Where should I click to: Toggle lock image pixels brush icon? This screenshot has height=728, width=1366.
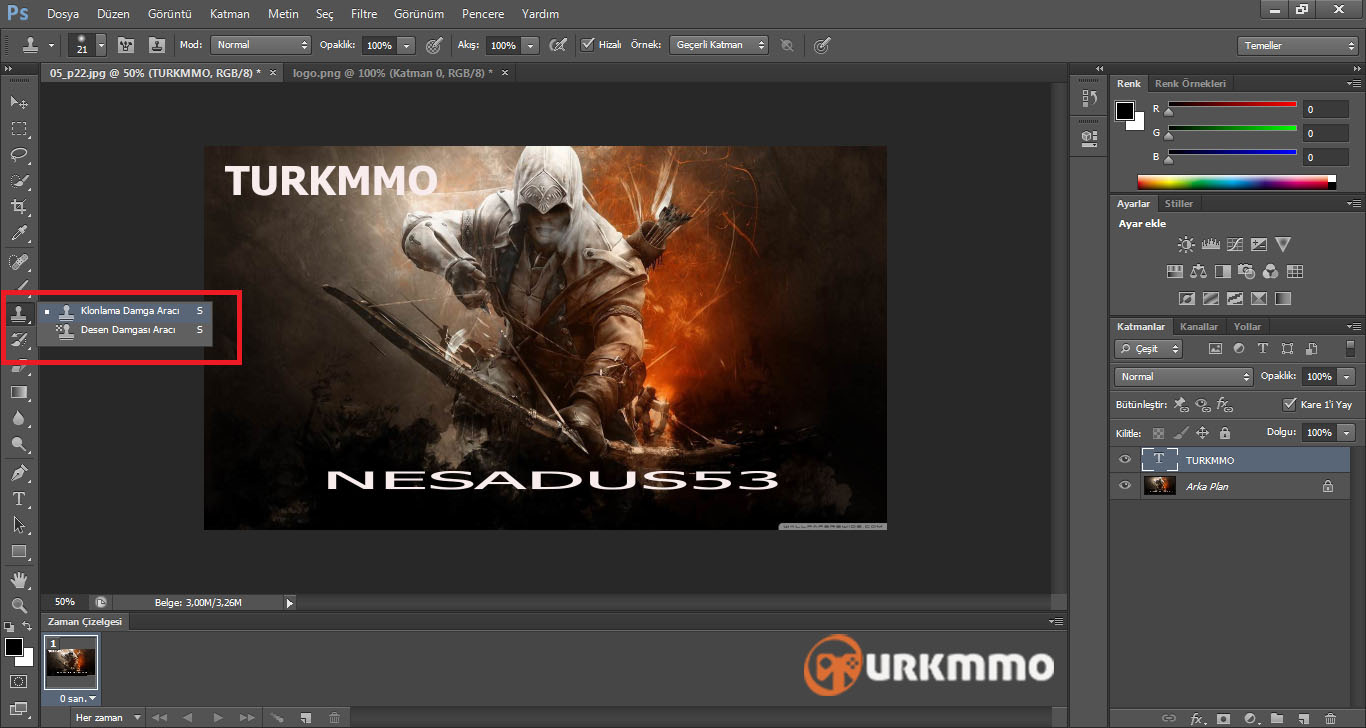pyautogui.click(x=1181, y=433)
